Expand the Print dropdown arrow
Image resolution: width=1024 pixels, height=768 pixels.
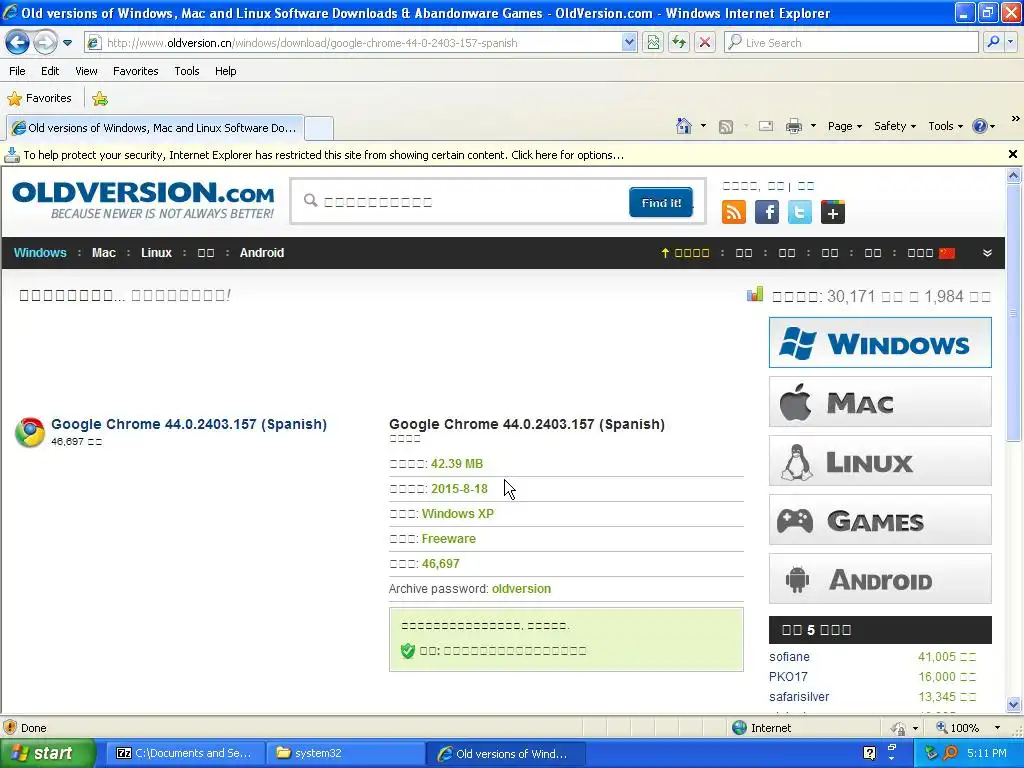[x=813, y=126]
